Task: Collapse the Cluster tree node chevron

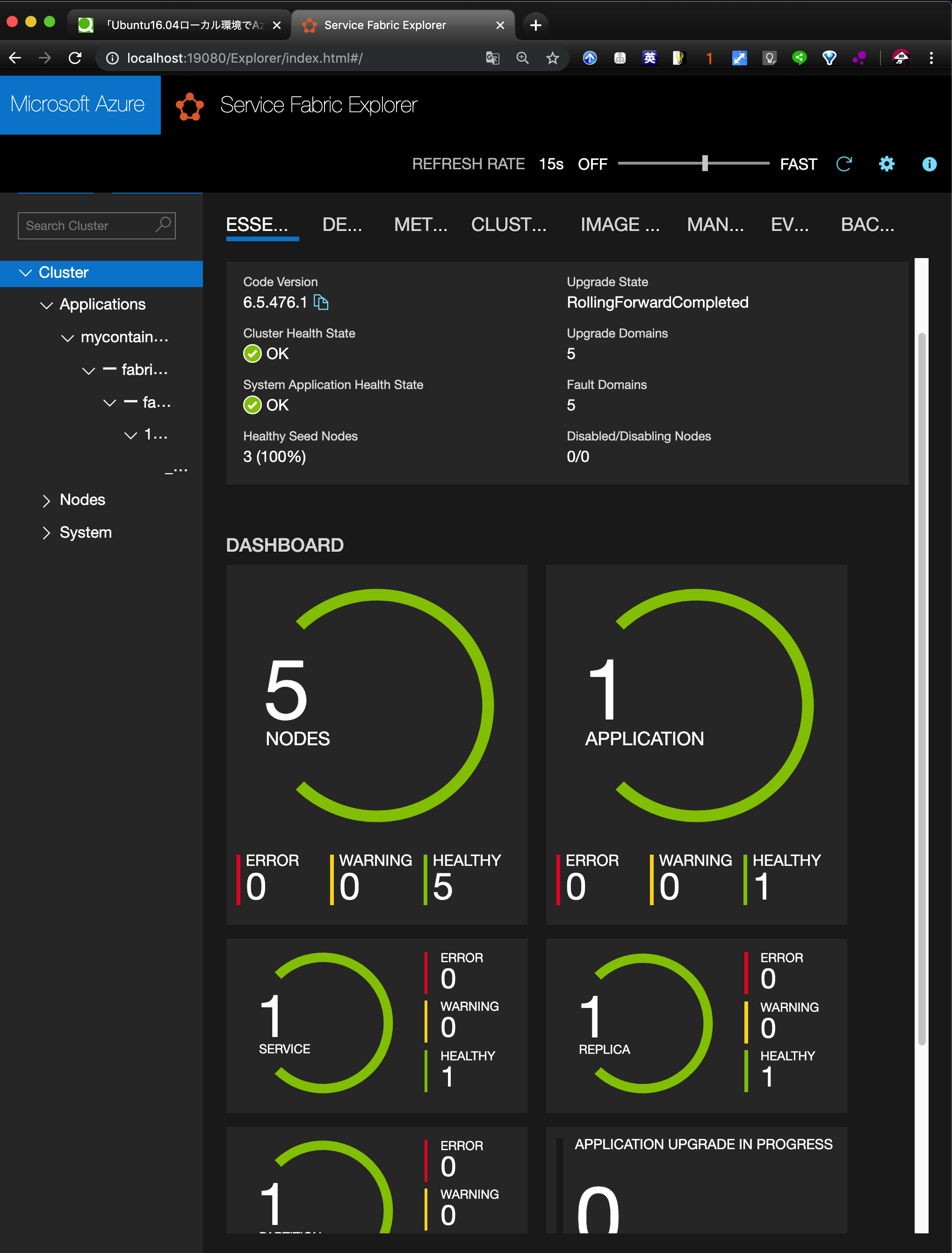Action: [25, 273]
